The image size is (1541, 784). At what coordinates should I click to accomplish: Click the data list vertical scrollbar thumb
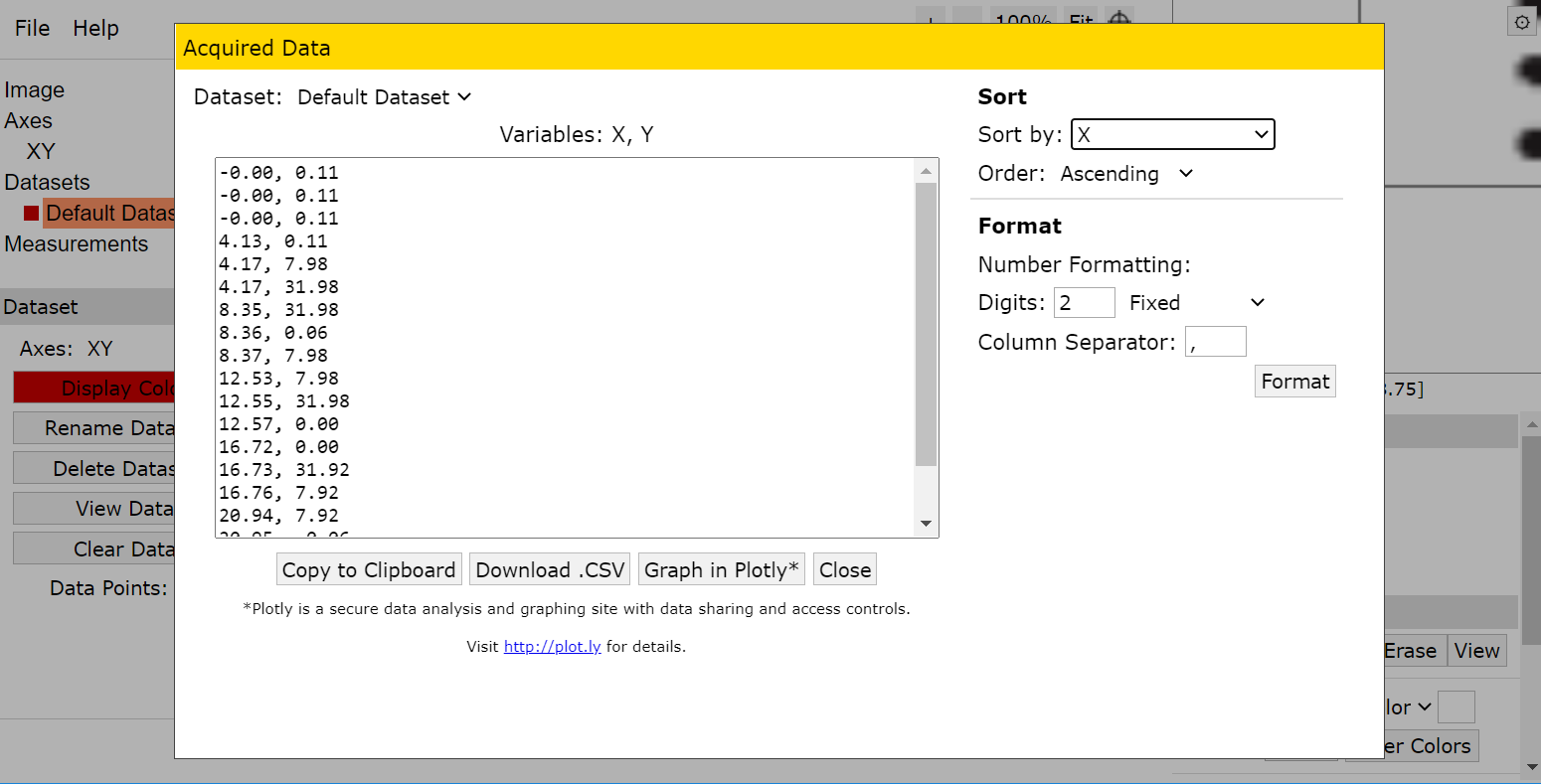coord(926,324)
